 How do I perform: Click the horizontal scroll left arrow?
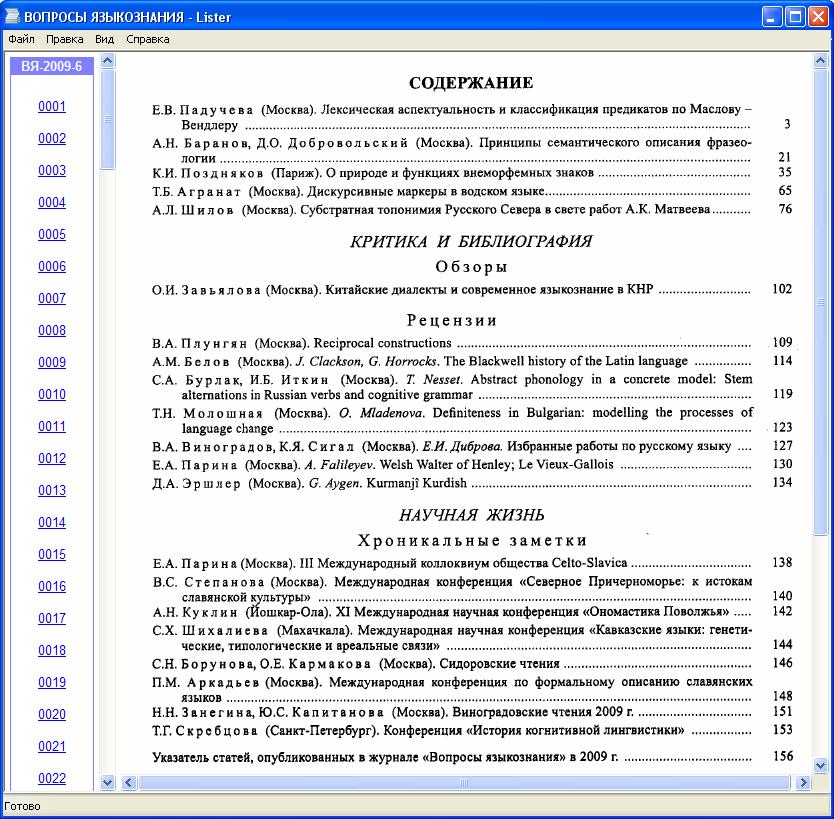[x=129, y=782]
